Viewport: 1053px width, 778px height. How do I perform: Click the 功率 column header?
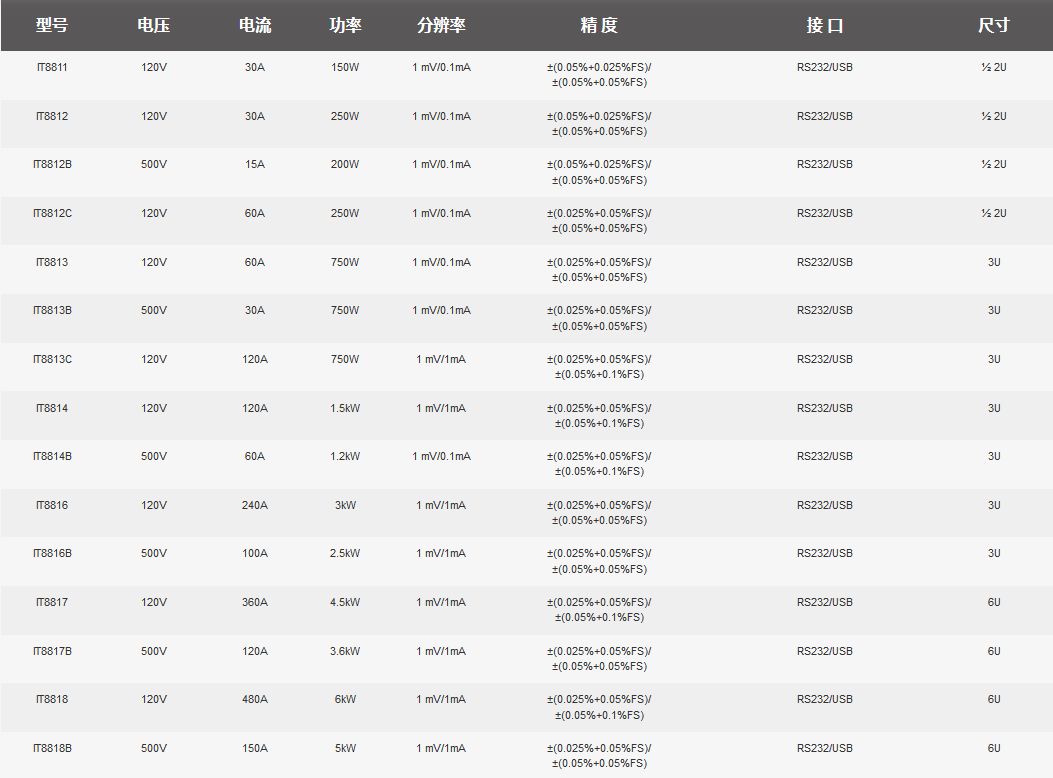tap(345, 25)
